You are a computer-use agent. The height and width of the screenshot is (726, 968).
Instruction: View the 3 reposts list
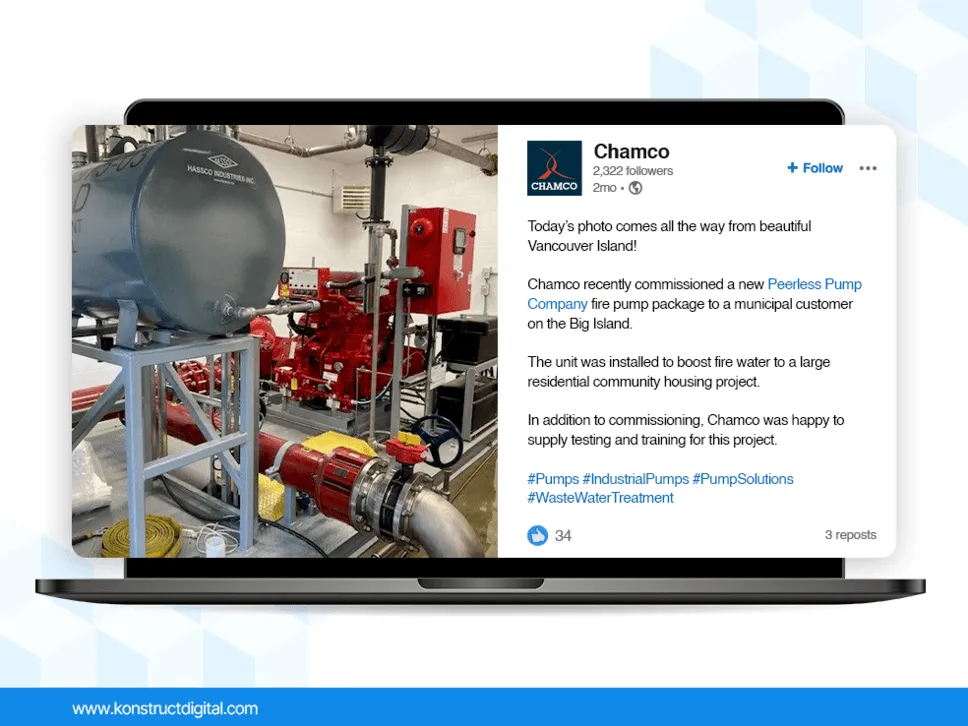850,535
